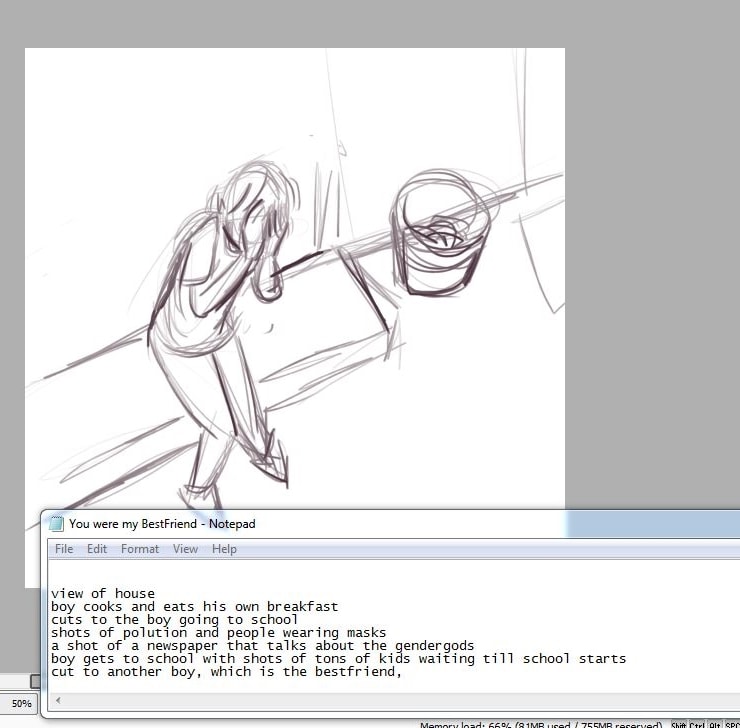Open the Edit menu in Notepad
This screenshot has width=740, height=728.
pyautogui.click(x=97, y=549)
